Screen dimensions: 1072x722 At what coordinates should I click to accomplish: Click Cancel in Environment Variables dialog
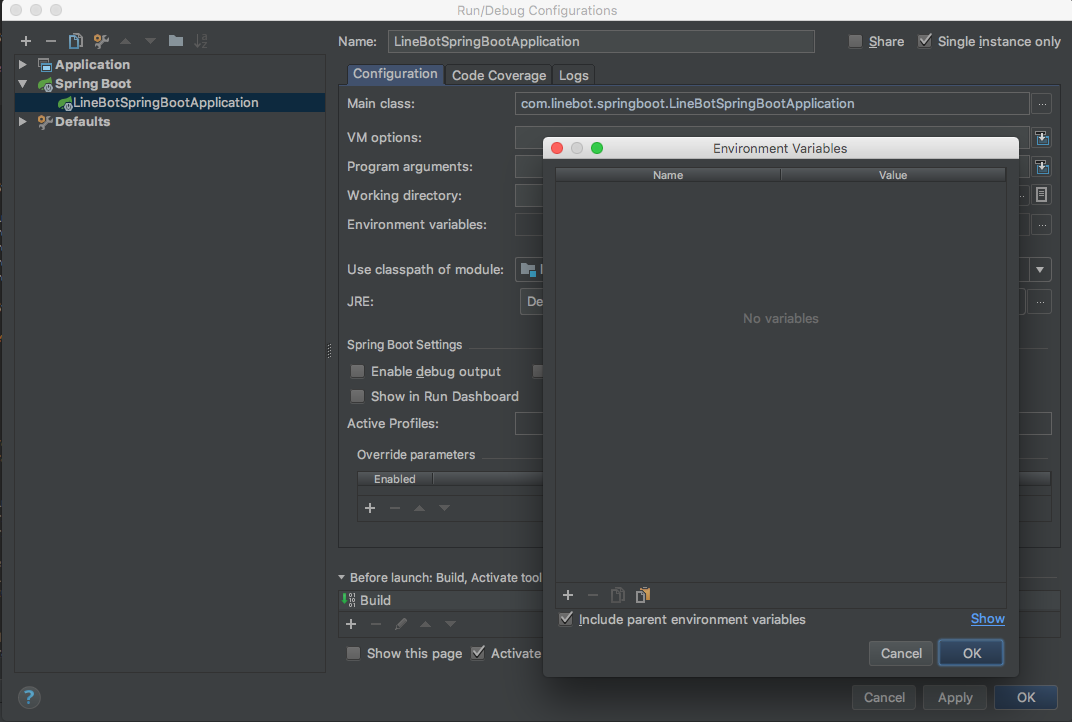point(901,654)
